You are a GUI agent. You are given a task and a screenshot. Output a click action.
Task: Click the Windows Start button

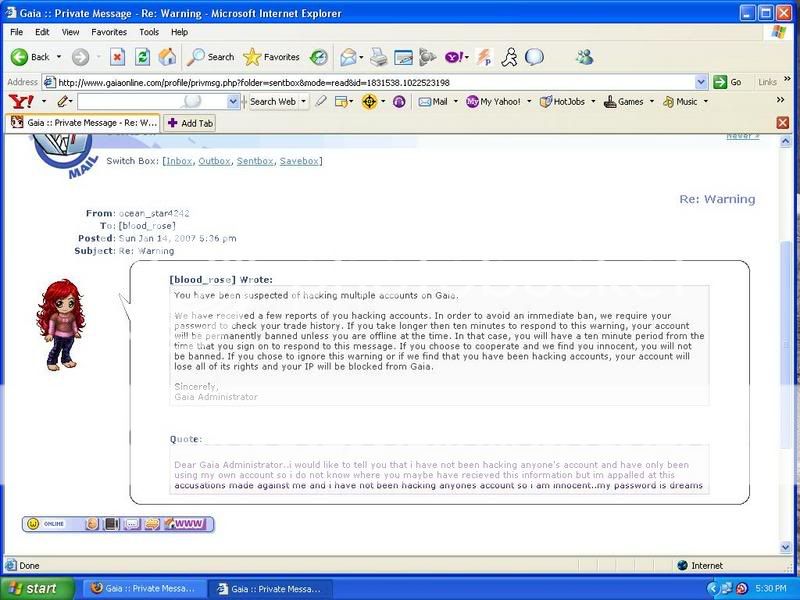pyautogui.click(x=37, y=588)
